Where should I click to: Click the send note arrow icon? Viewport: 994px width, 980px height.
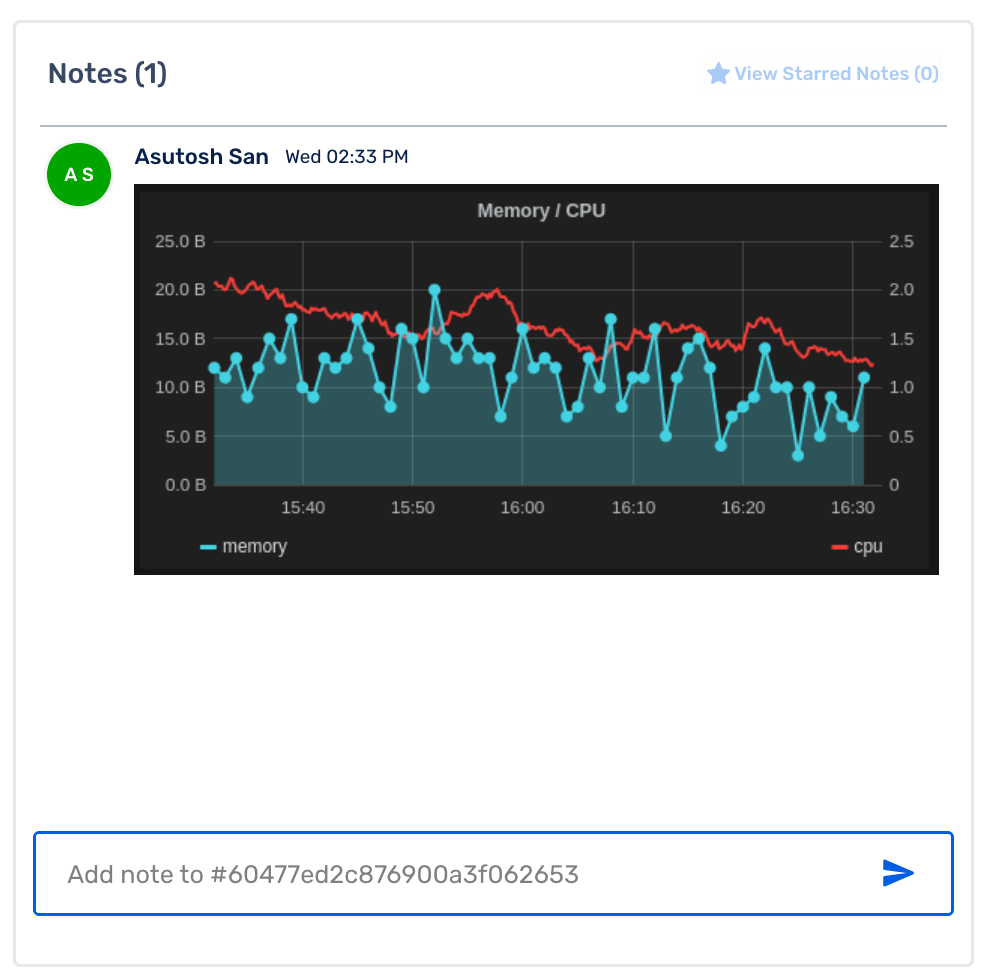tap(898, 873)
